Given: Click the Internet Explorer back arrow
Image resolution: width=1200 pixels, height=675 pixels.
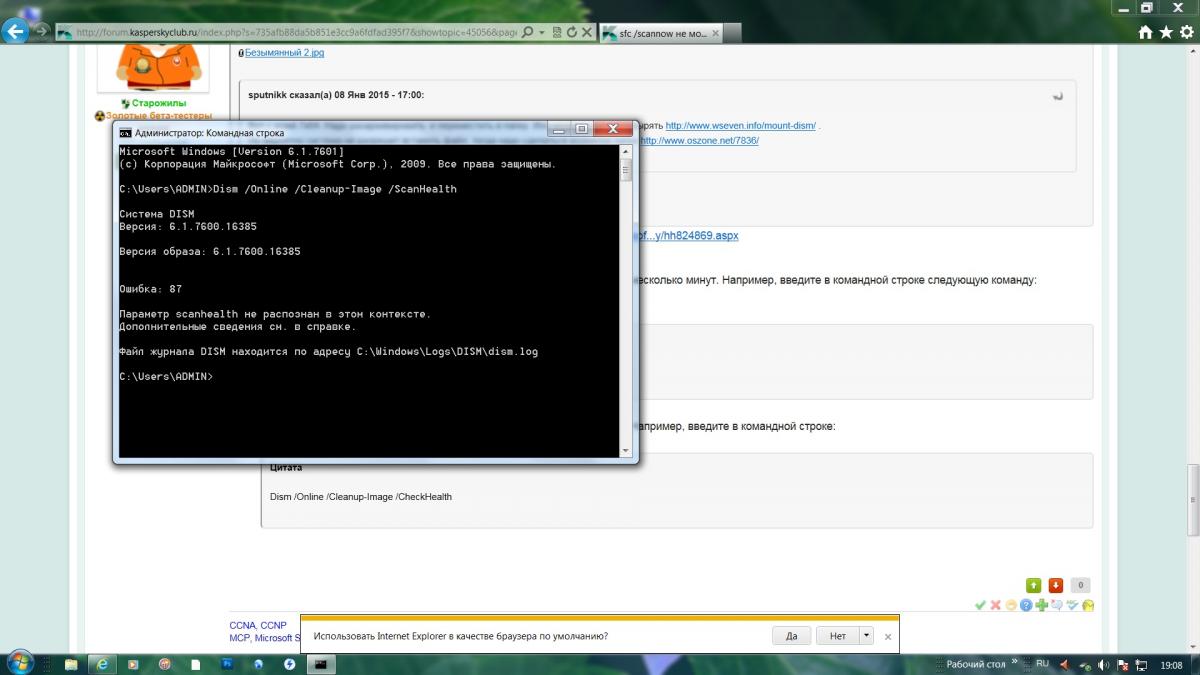Looking at the screenshot, I should (15, 32).
